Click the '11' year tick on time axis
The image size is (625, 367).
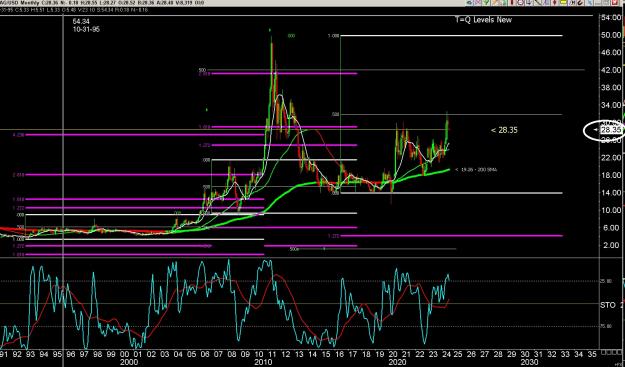click(272, 354)
